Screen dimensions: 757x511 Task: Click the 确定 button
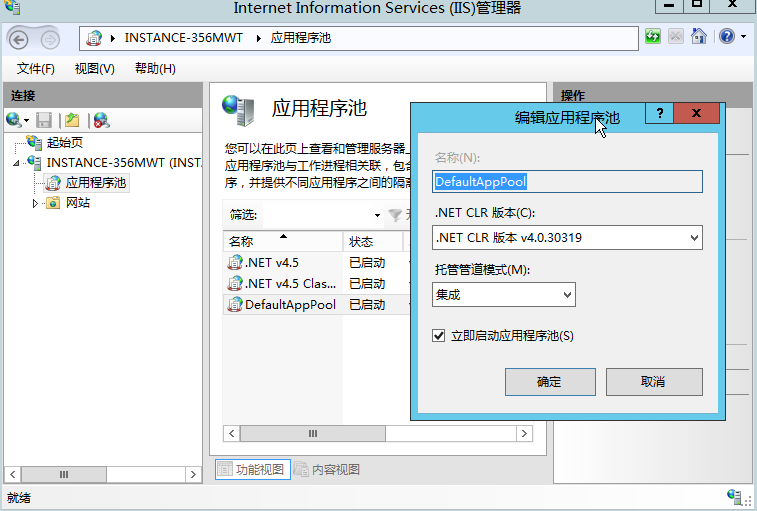[x=550, y=382]
